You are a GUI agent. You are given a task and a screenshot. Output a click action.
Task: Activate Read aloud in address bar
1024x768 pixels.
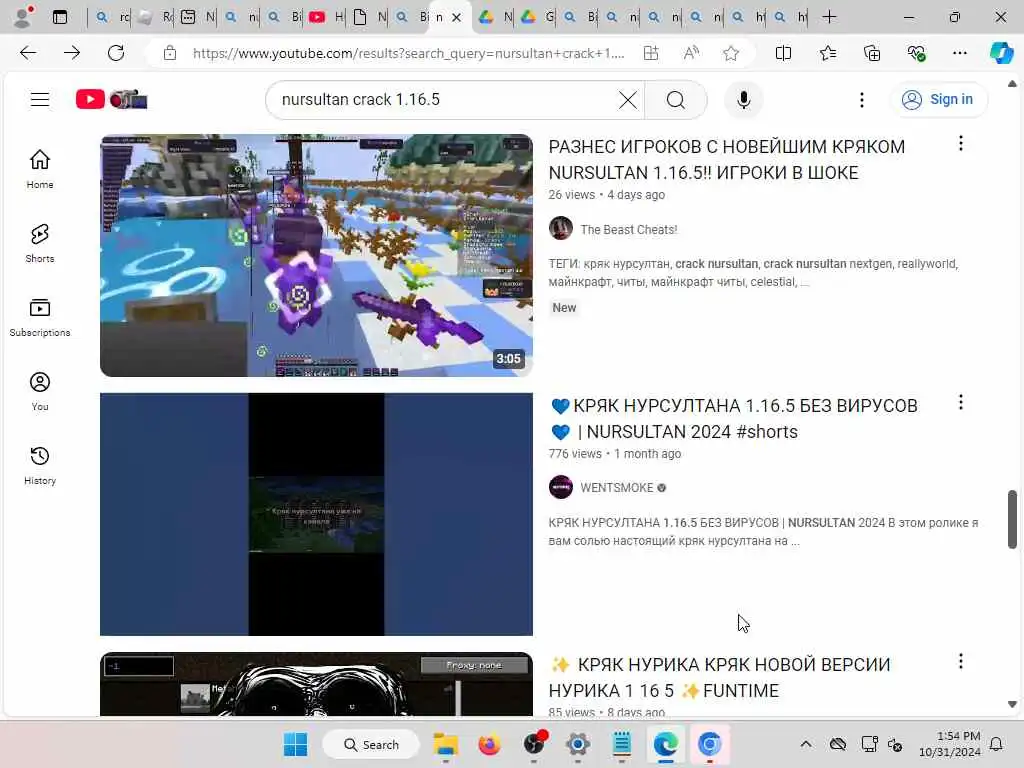pyautogui.click(x=691, y=53)
